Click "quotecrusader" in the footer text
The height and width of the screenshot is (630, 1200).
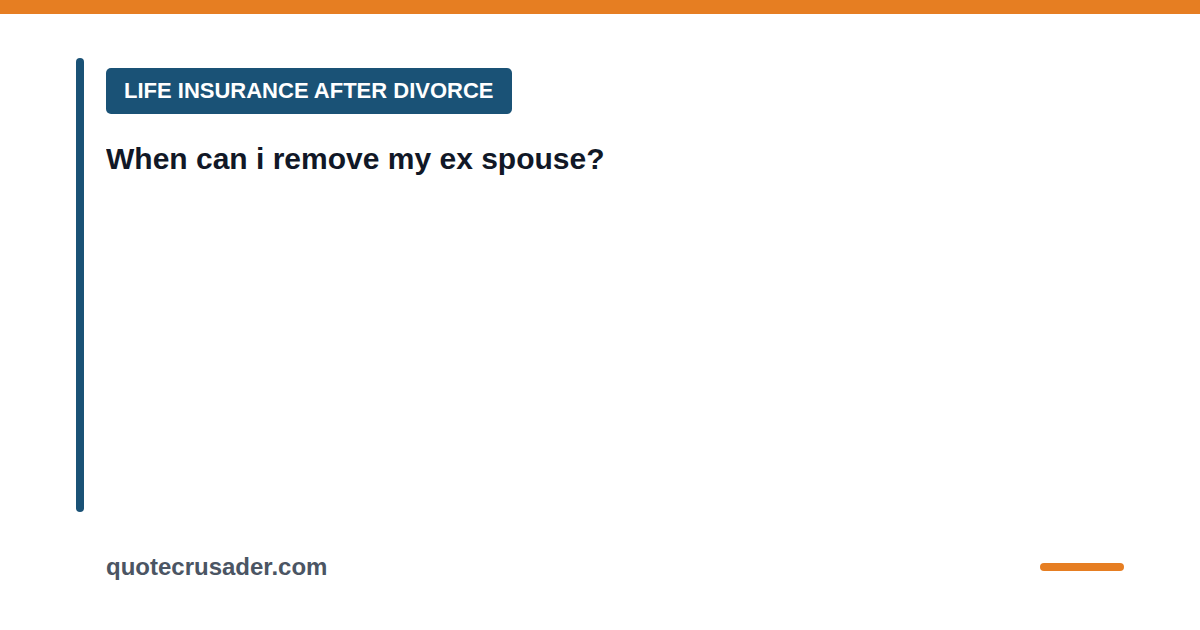191,568
